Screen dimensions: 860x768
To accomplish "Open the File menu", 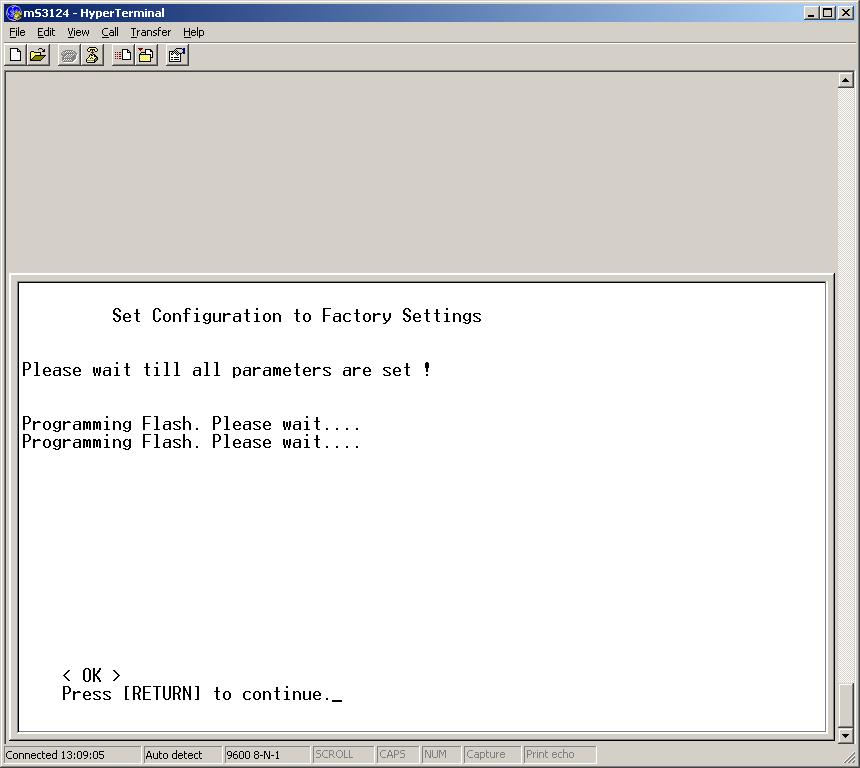I will [x=17, y=32].
